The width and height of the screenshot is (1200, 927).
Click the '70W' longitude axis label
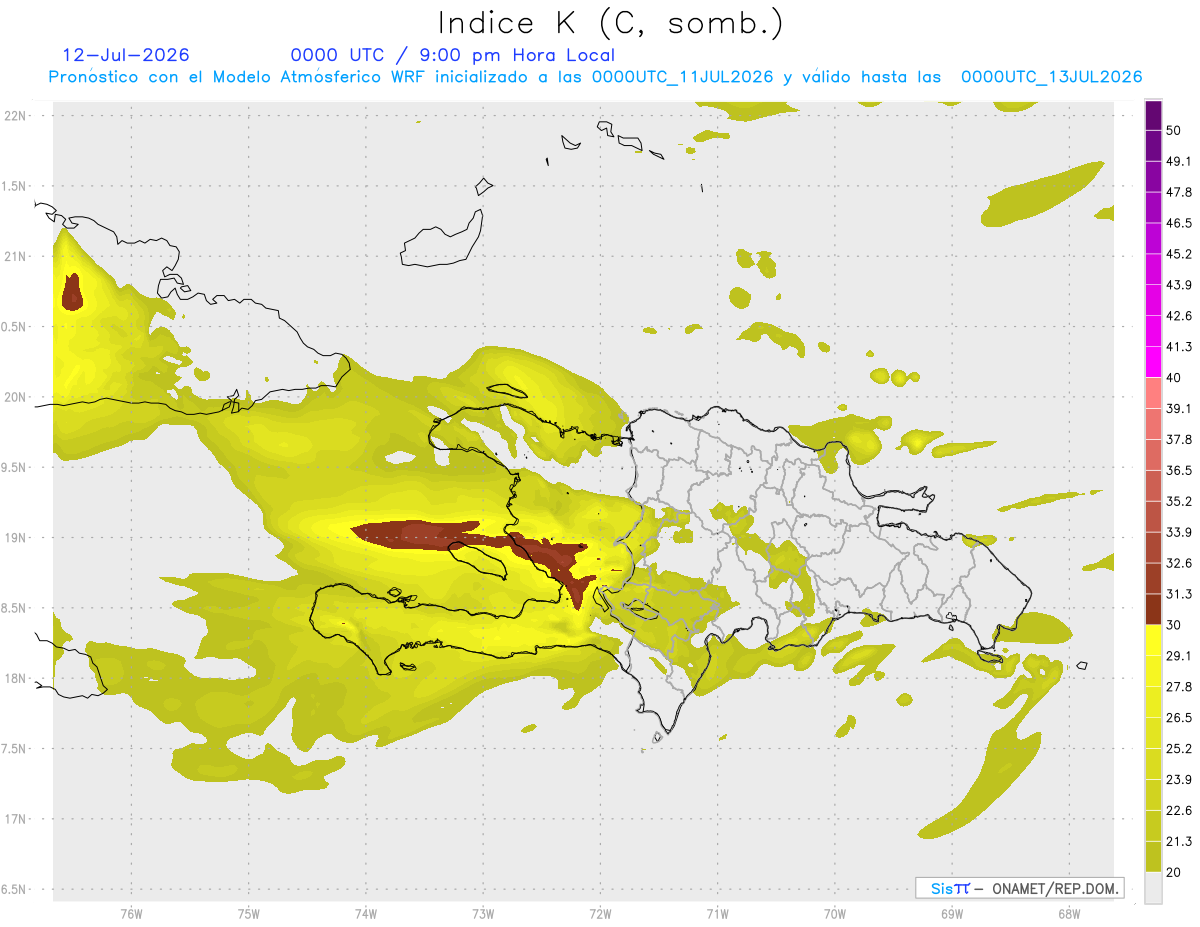(835, 913)
